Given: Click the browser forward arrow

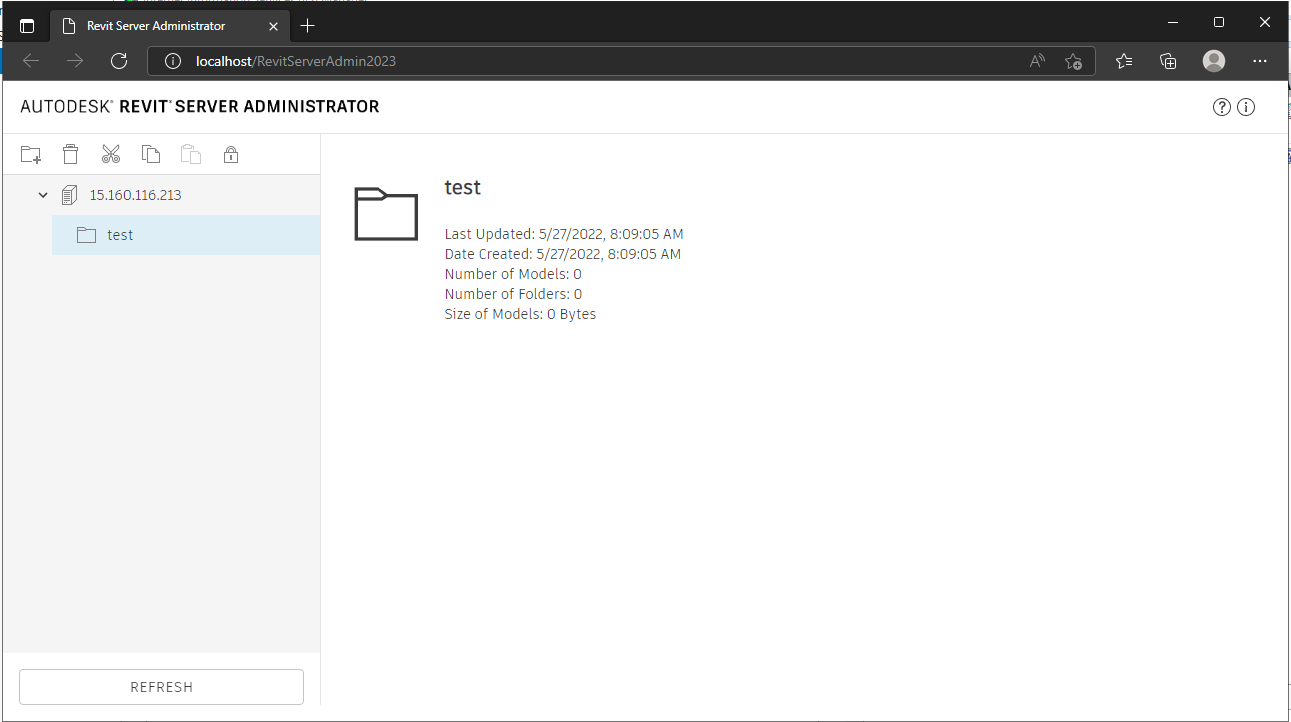Looking at the screenshot, I should coord(75,61).
